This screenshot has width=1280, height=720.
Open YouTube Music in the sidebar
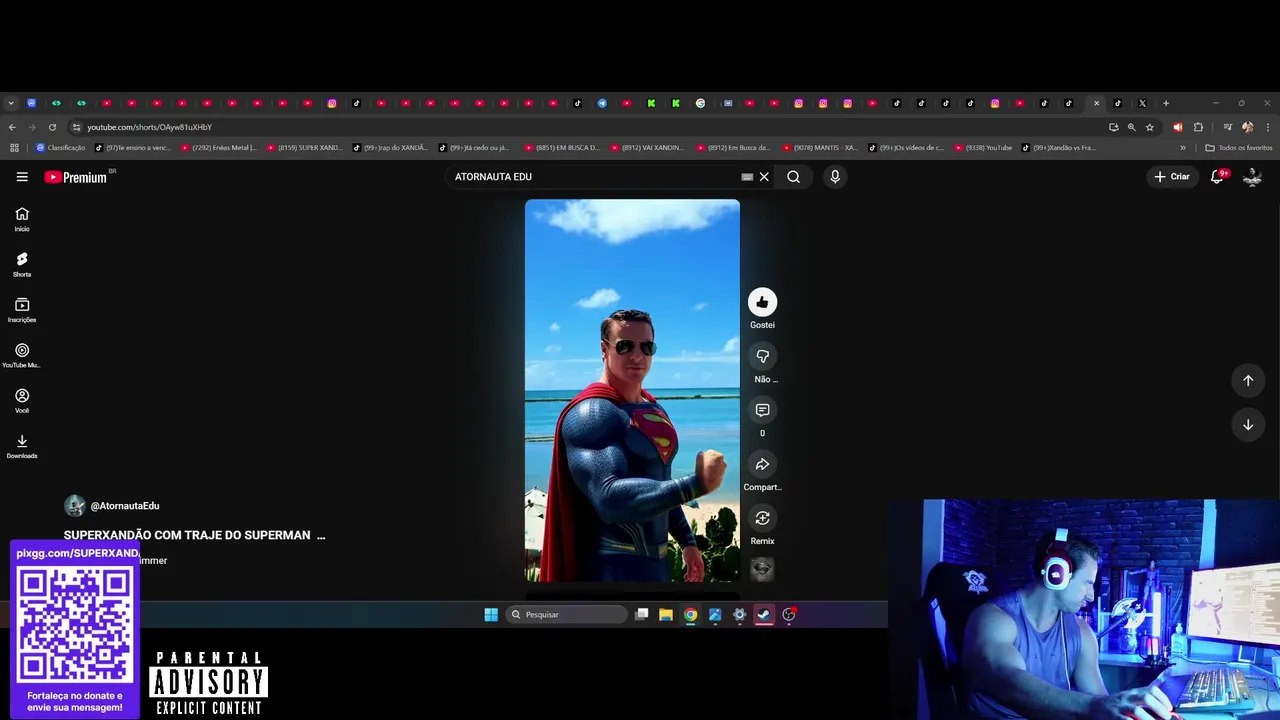pos(22,355)
